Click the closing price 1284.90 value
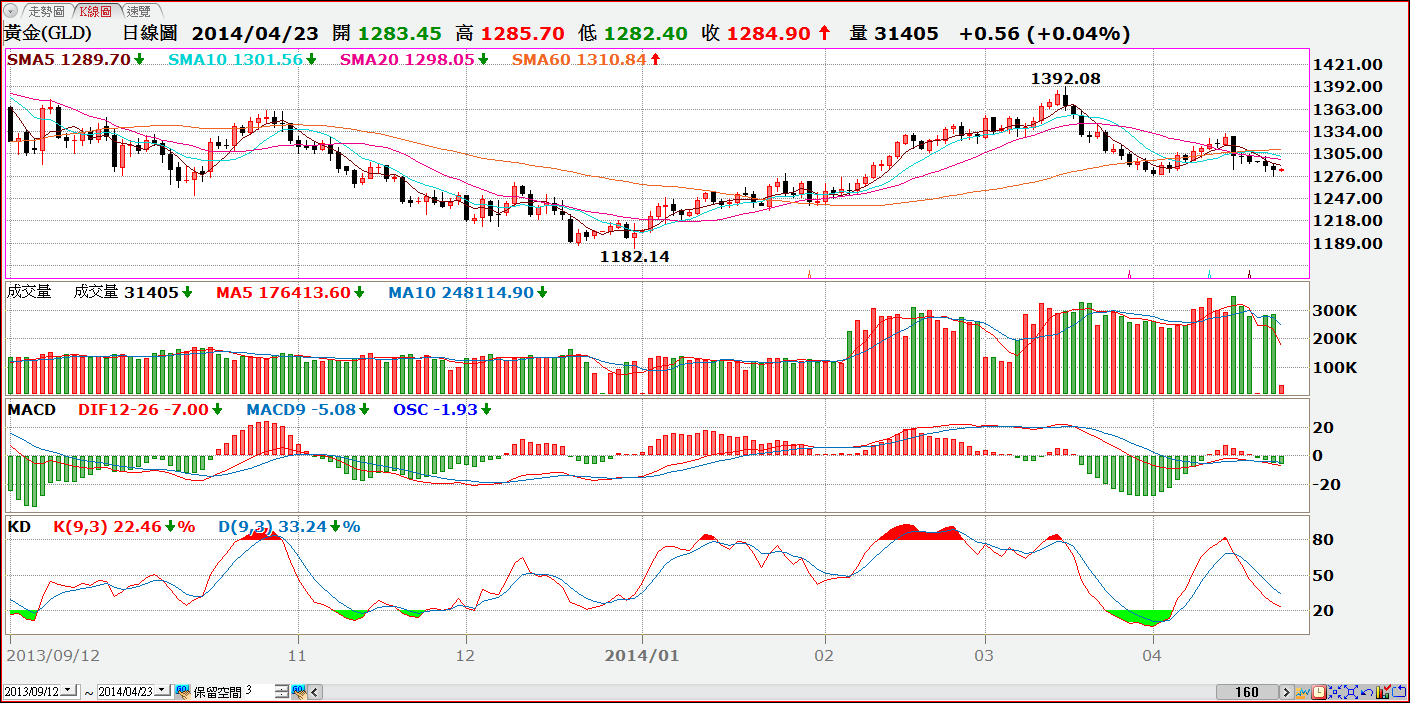 768,33
